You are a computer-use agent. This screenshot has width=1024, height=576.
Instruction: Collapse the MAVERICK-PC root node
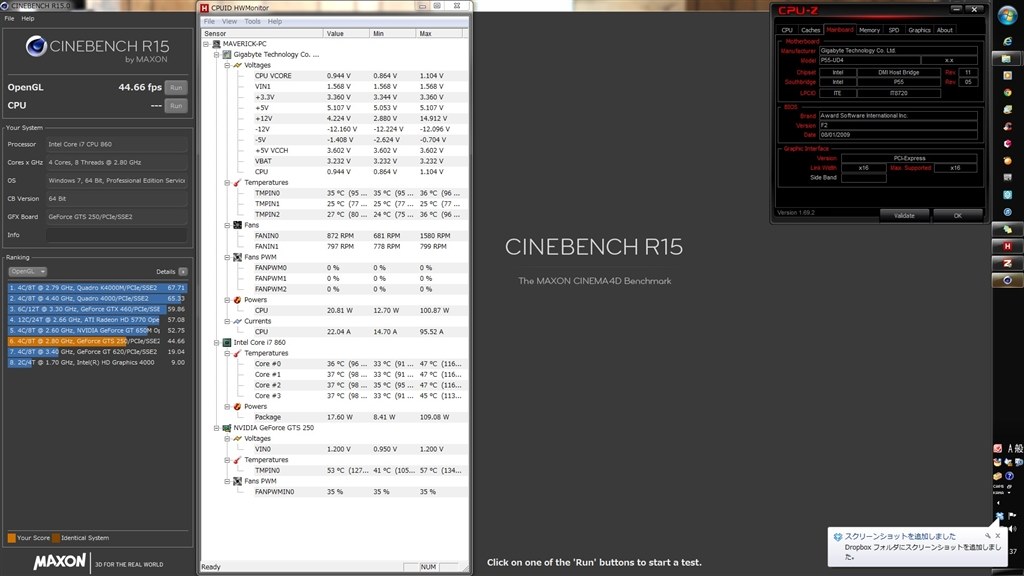(206, 44)
